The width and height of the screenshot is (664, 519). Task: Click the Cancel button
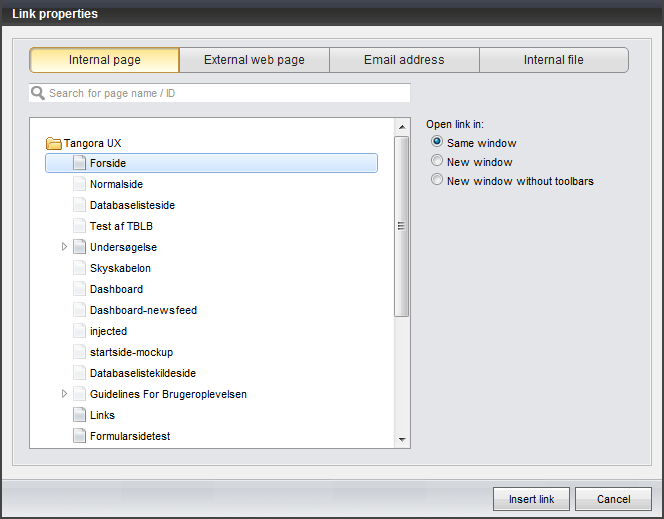click(x=613, y=499)
